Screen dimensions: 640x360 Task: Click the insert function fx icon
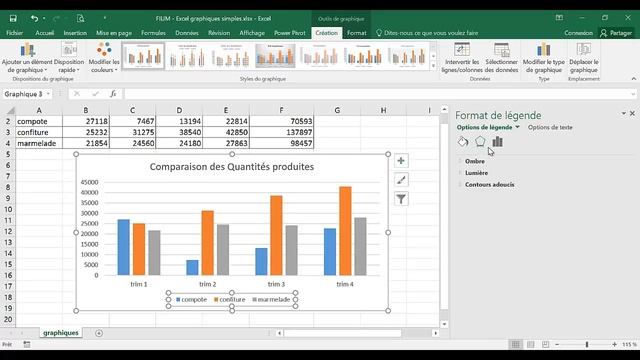pyautogui.click(x=113, y=94)
